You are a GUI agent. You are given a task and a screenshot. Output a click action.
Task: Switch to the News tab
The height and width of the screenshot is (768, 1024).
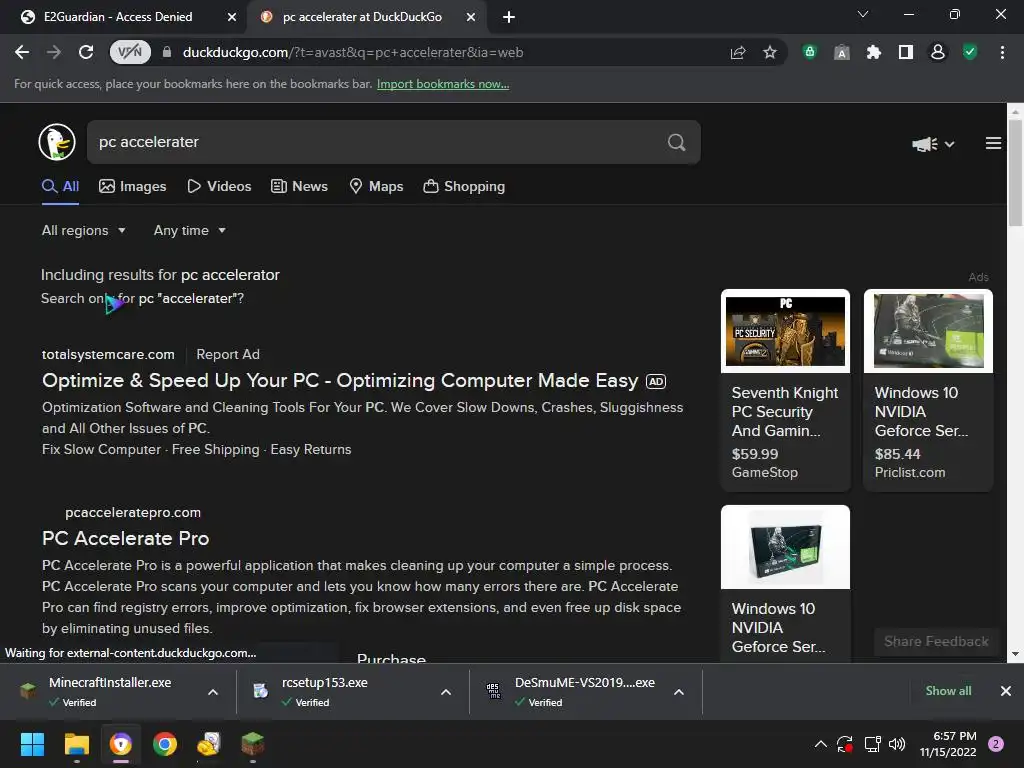[299, 186]
